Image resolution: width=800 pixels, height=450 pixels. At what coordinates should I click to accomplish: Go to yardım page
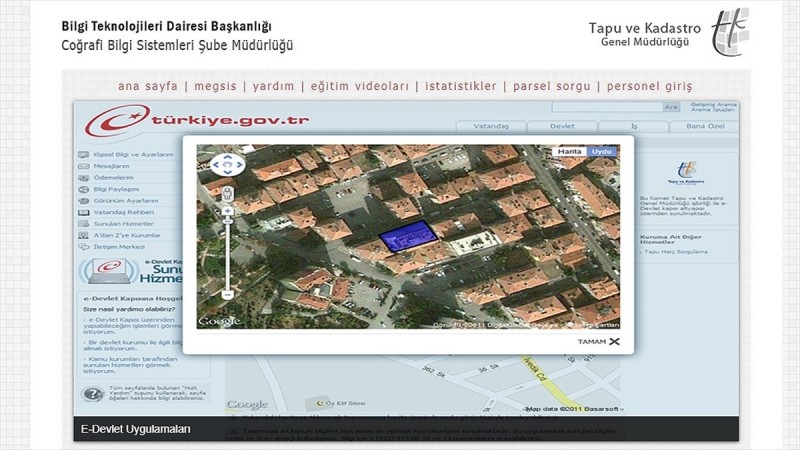pos(273,86)
